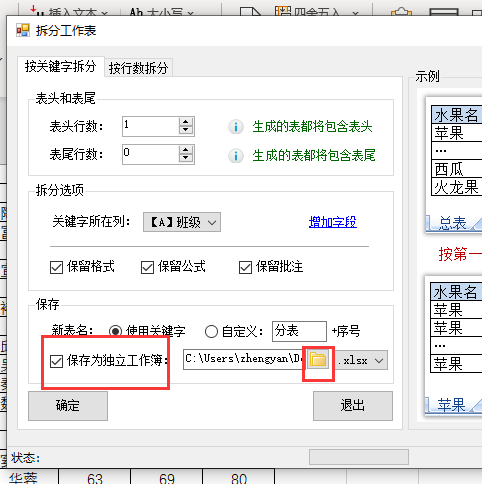This screenshot has width=482, height=484.
Task: Switch to the 按行数拆分 tab
Action: tap(138, 68)
